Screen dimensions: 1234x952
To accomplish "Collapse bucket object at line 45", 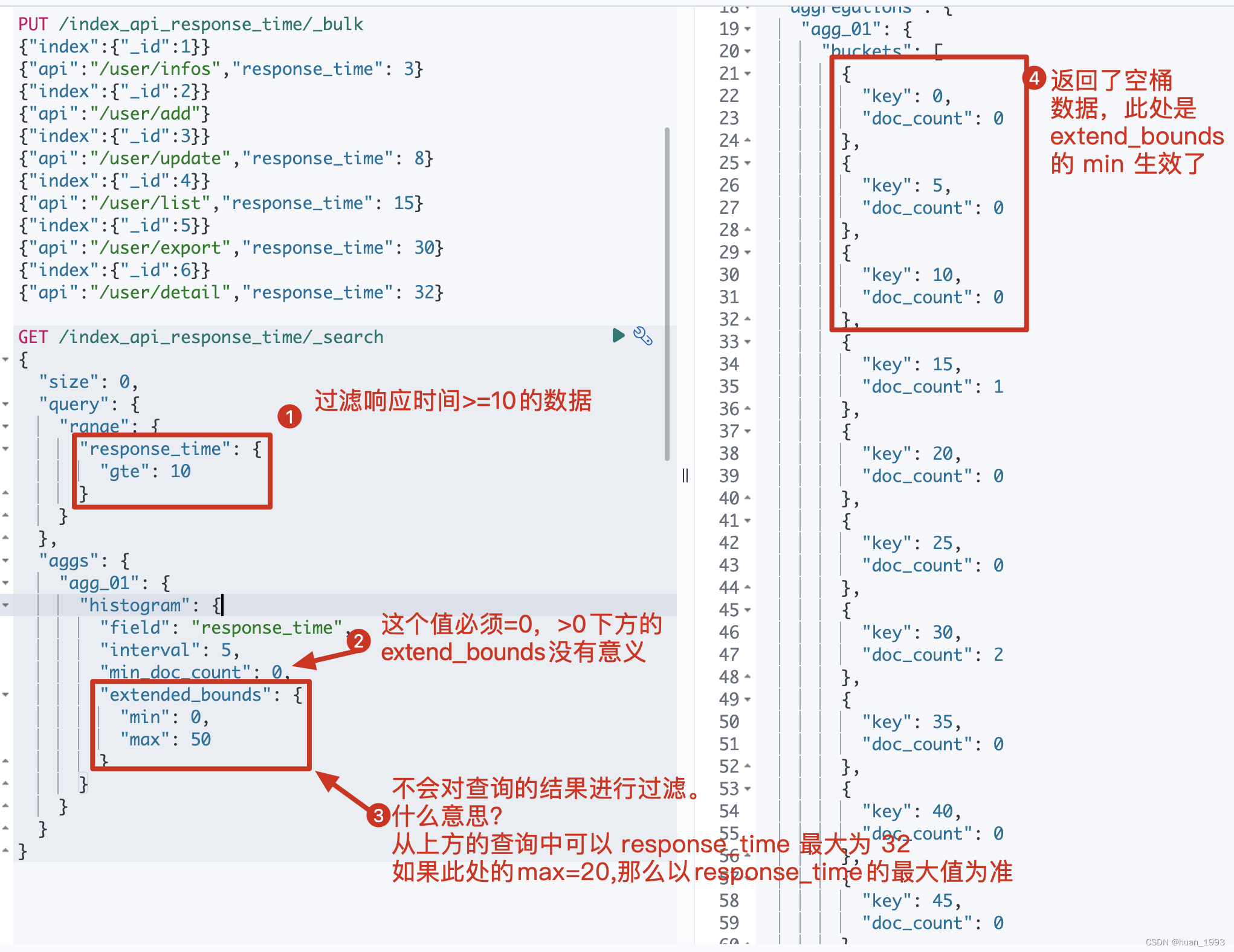I will tap(748, 610).
